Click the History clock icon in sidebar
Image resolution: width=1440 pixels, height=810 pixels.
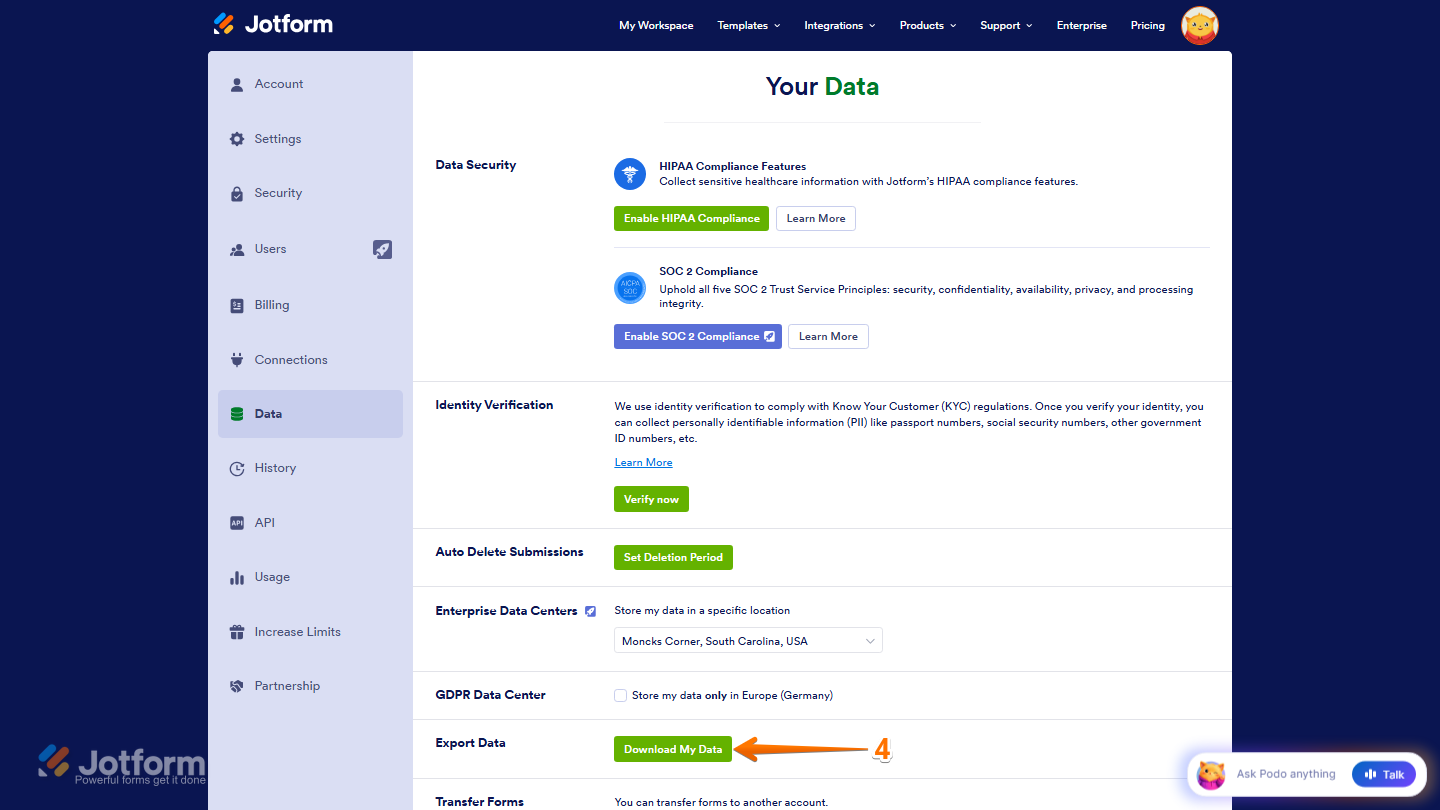pos(237,468)
